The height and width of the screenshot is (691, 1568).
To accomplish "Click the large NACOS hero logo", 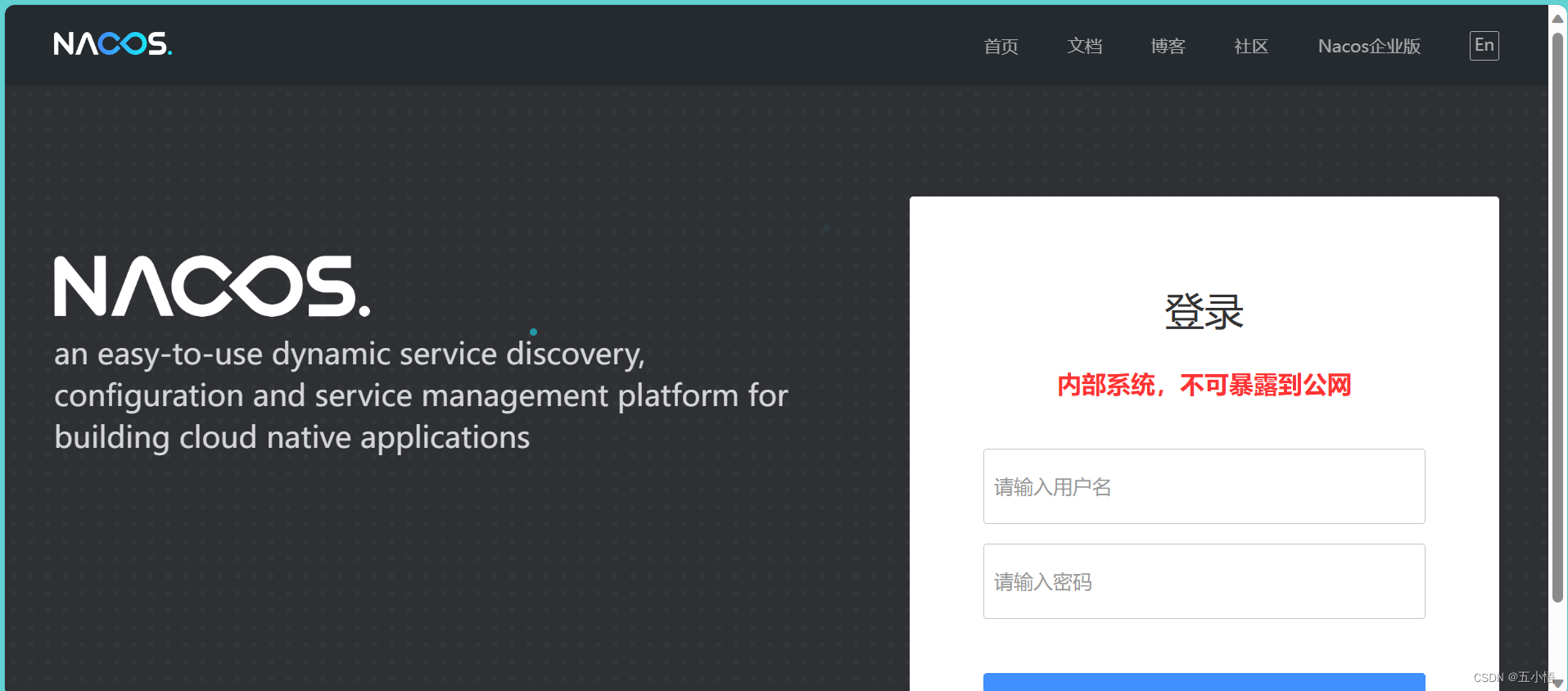I will (212, 286).
